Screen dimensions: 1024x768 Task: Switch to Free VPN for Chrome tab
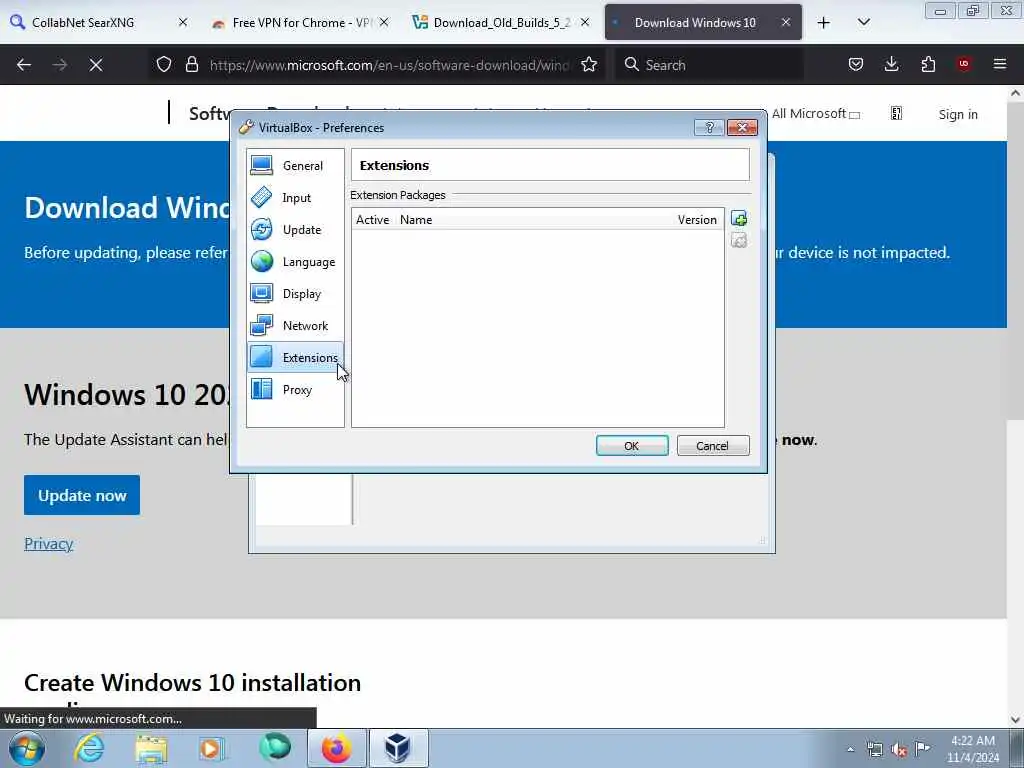tap(302, 22)
